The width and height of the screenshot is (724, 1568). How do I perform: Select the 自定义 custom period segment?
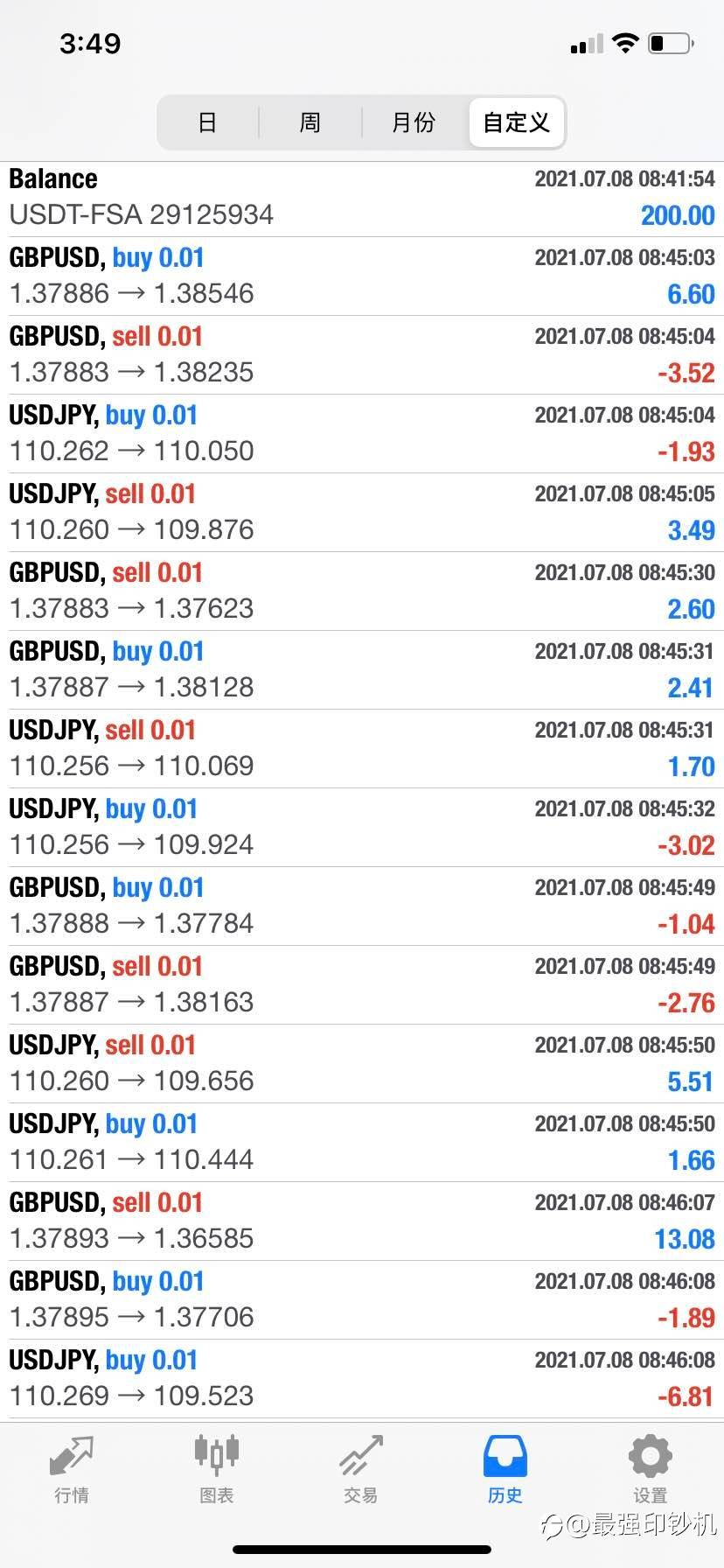coord(517,122)
